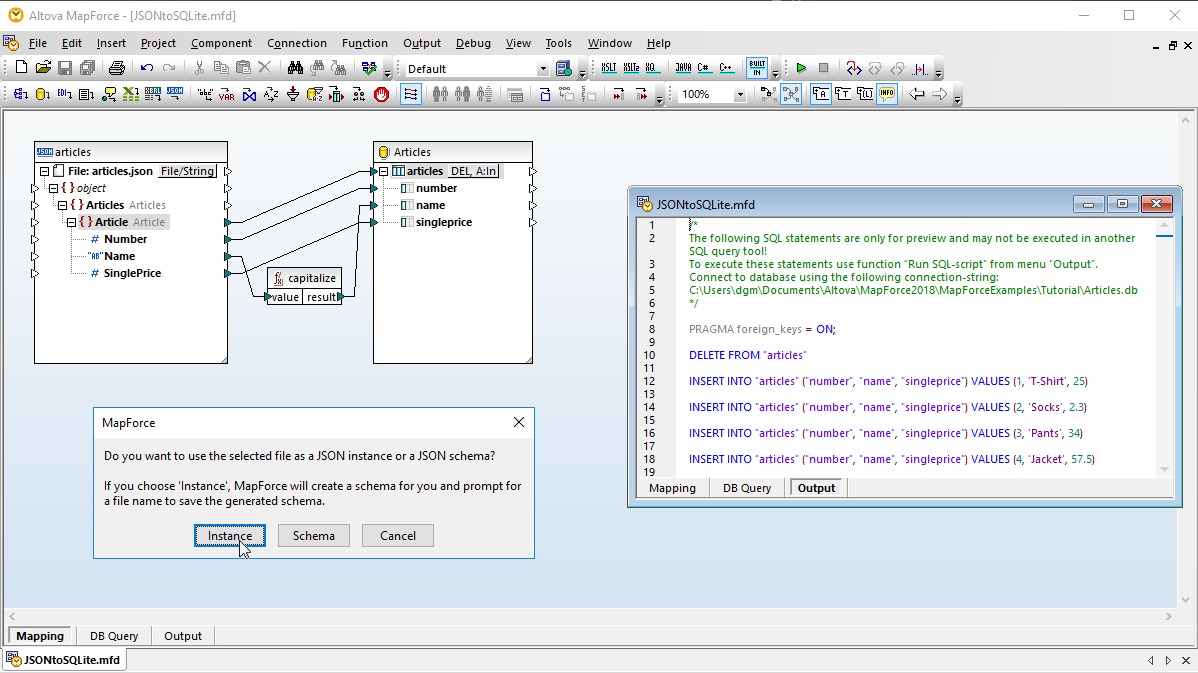This screenshot has height=673, width=1198.
Task: Click the Save diskette icon
Action: 65,68
